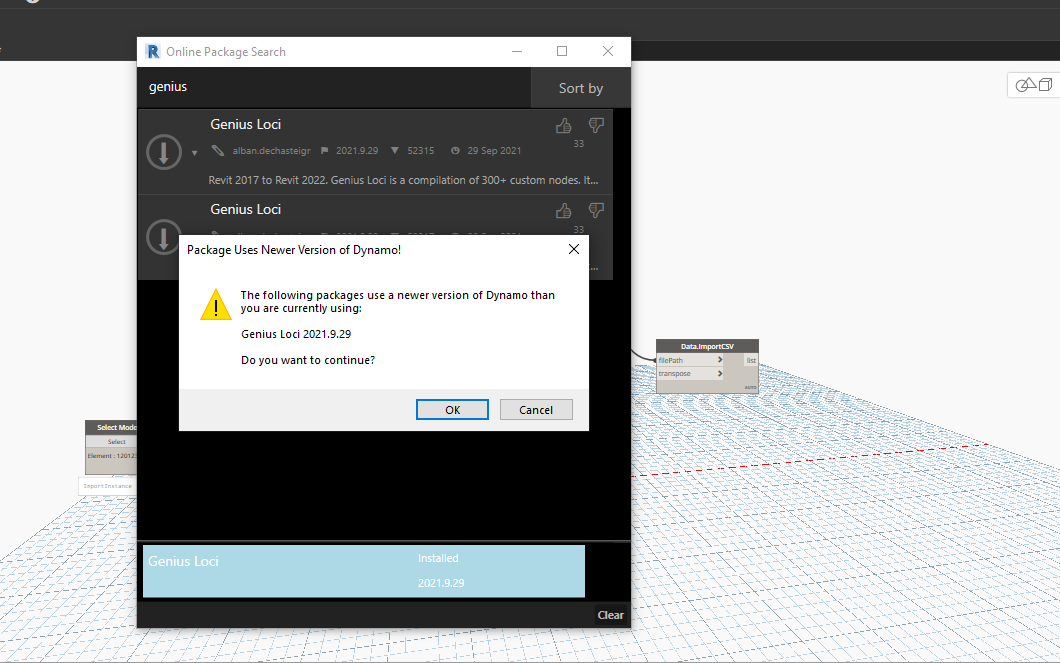The image size is (1060, 663).
Task: Close the Package Uses Newer Version dialog
Action: [x=574, y=249]
